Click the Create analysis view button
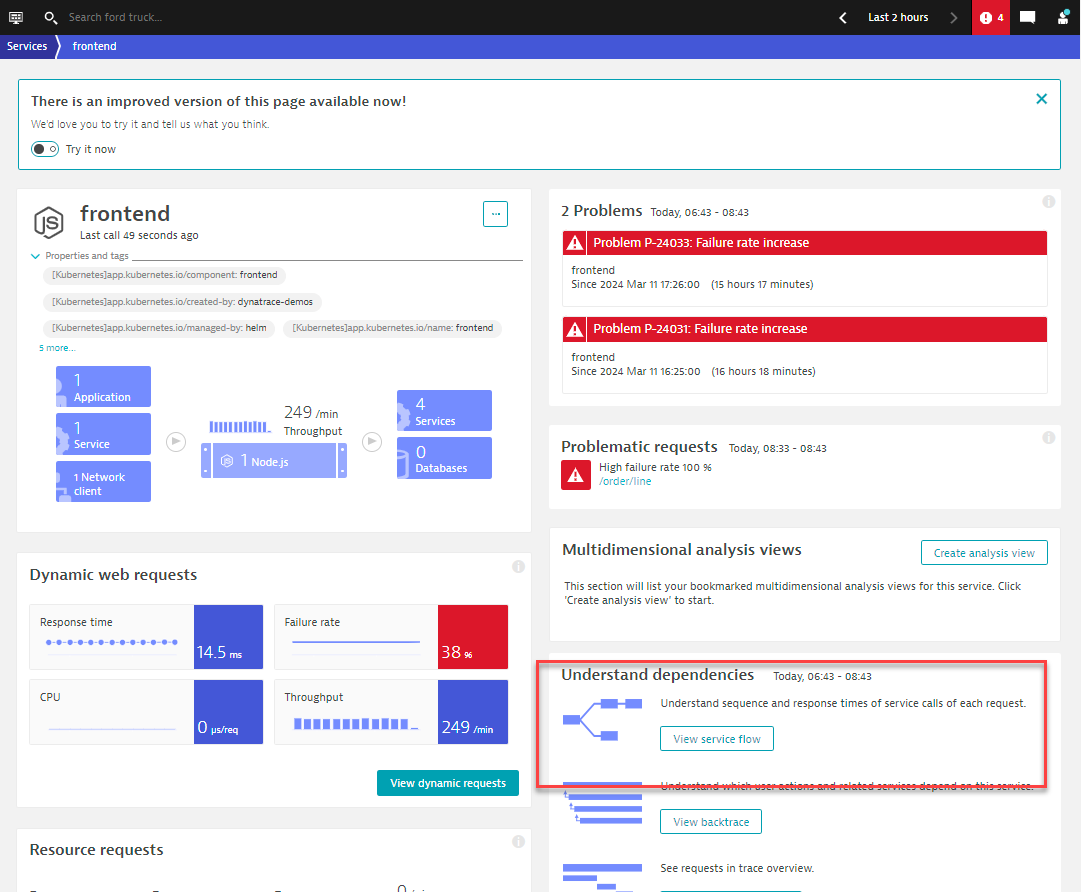The width and height of the screenshot is (1081, 892). coord(984,553)
